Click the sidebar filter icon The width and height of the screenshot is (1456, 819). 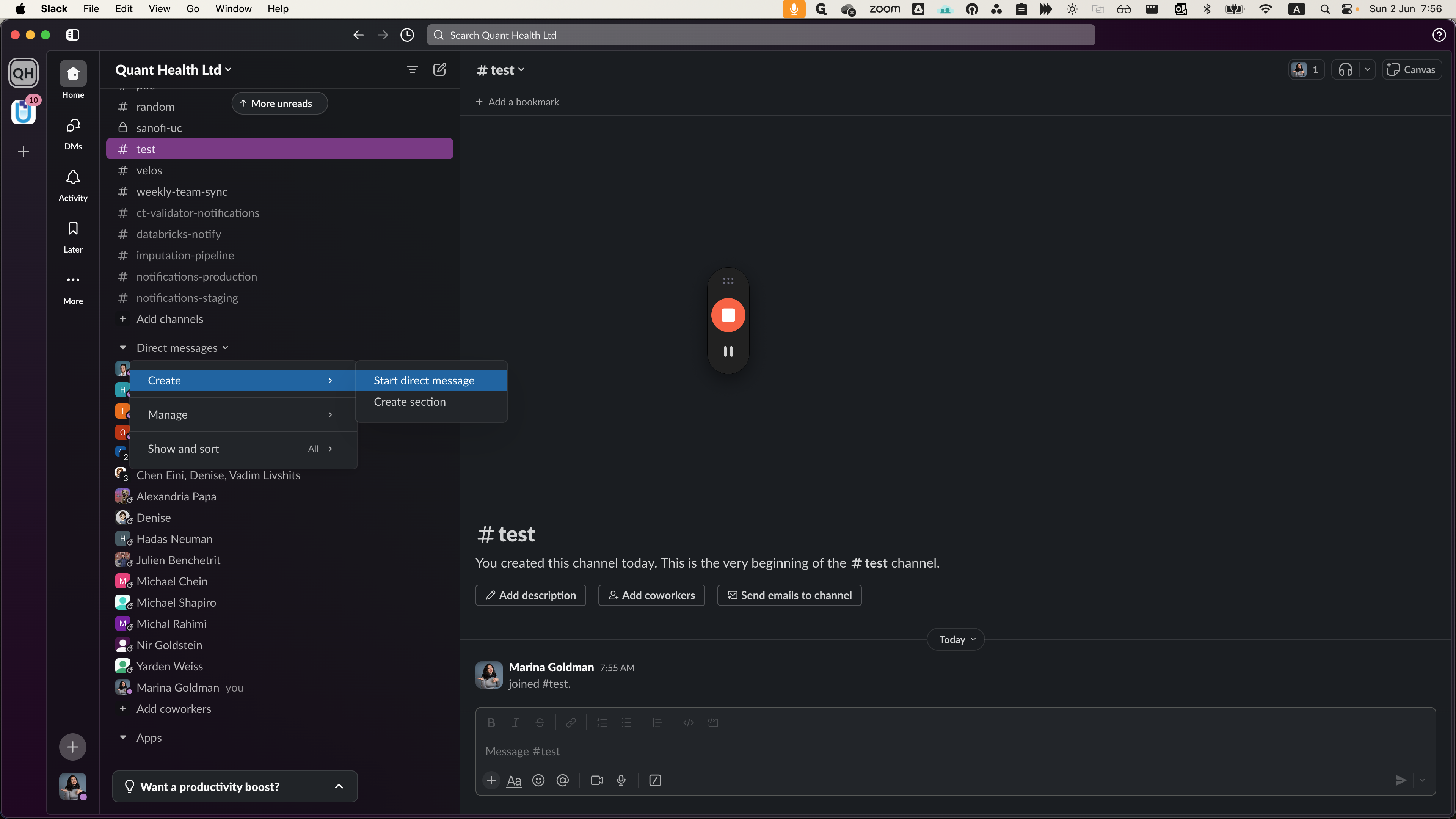413,69
